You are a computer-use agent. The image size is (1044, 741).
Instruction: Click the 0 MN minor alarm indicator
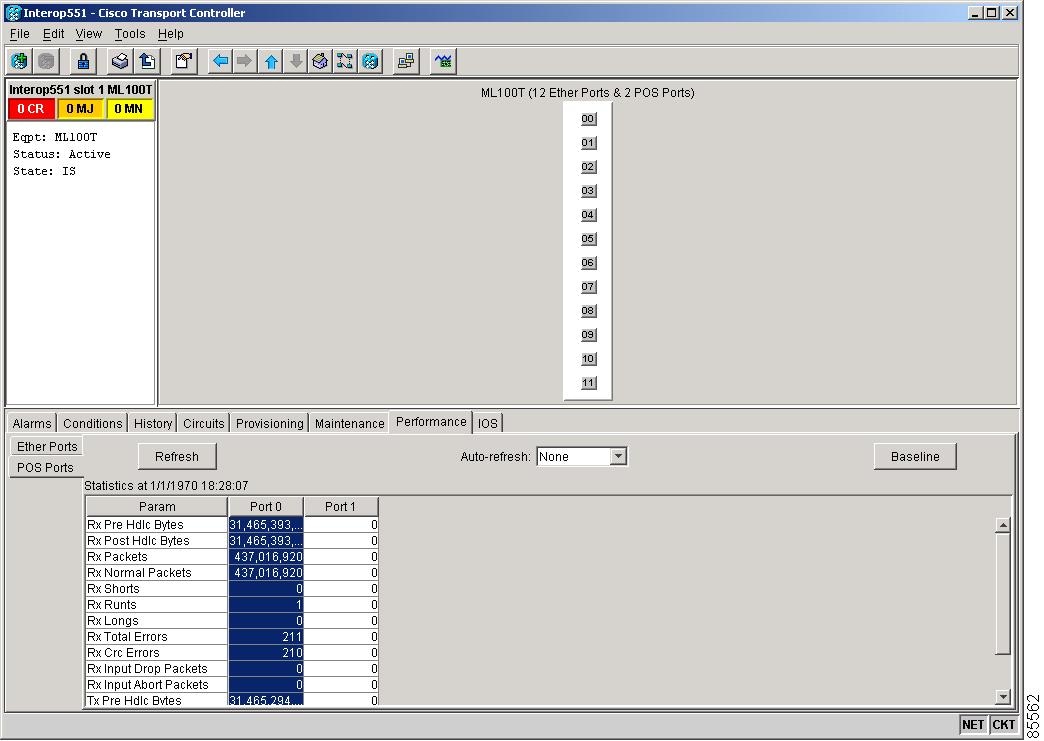tap(129, 109)
